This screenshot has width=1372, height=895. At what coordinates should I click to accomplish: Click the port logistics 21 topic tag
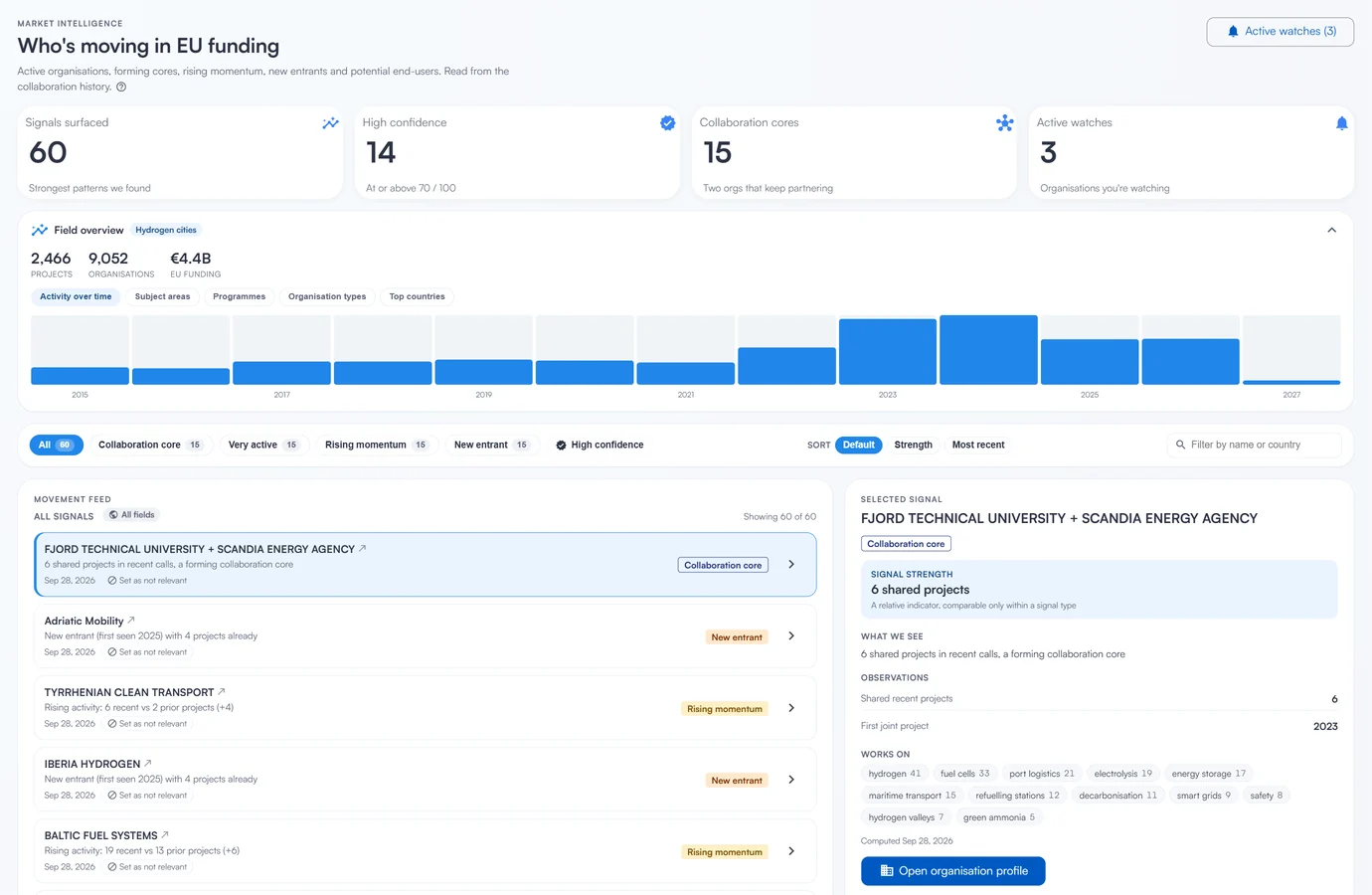pos(1042,774)
